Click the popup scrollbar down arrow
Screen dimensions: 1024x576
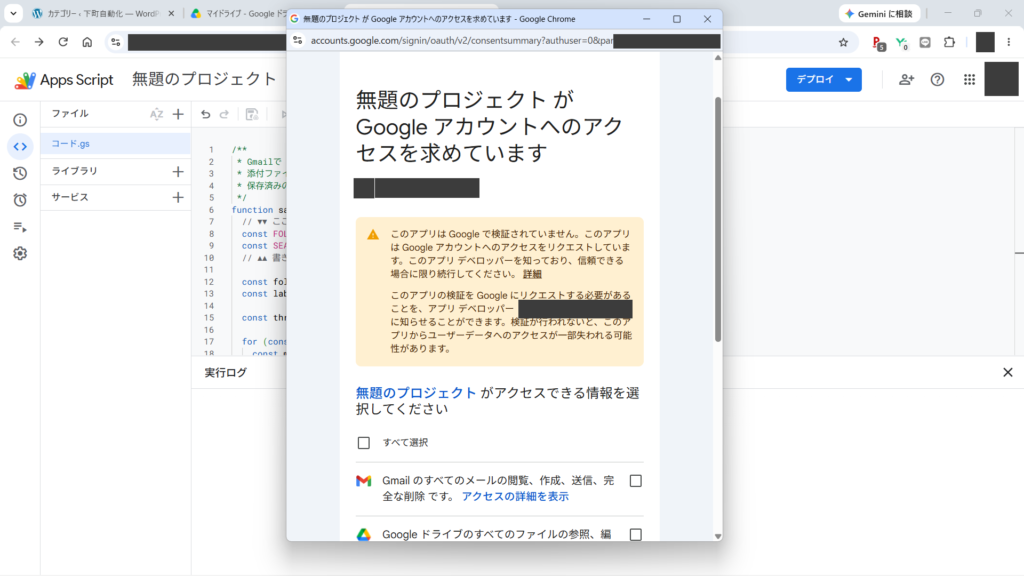(x=718, y=536)
